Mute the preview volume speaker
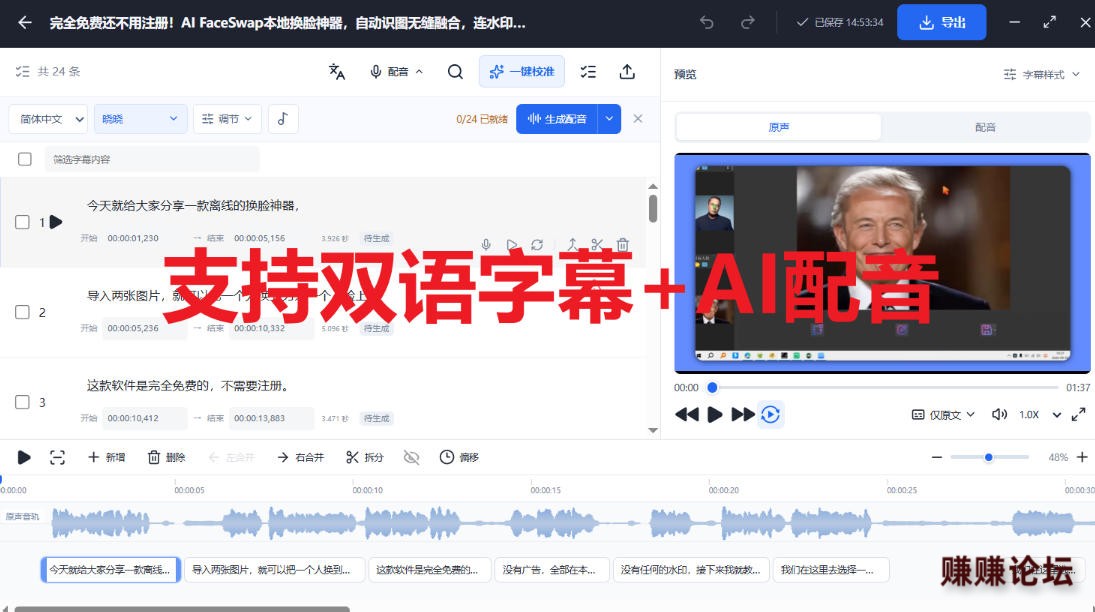1095x612 pixels. click(999, 414)
